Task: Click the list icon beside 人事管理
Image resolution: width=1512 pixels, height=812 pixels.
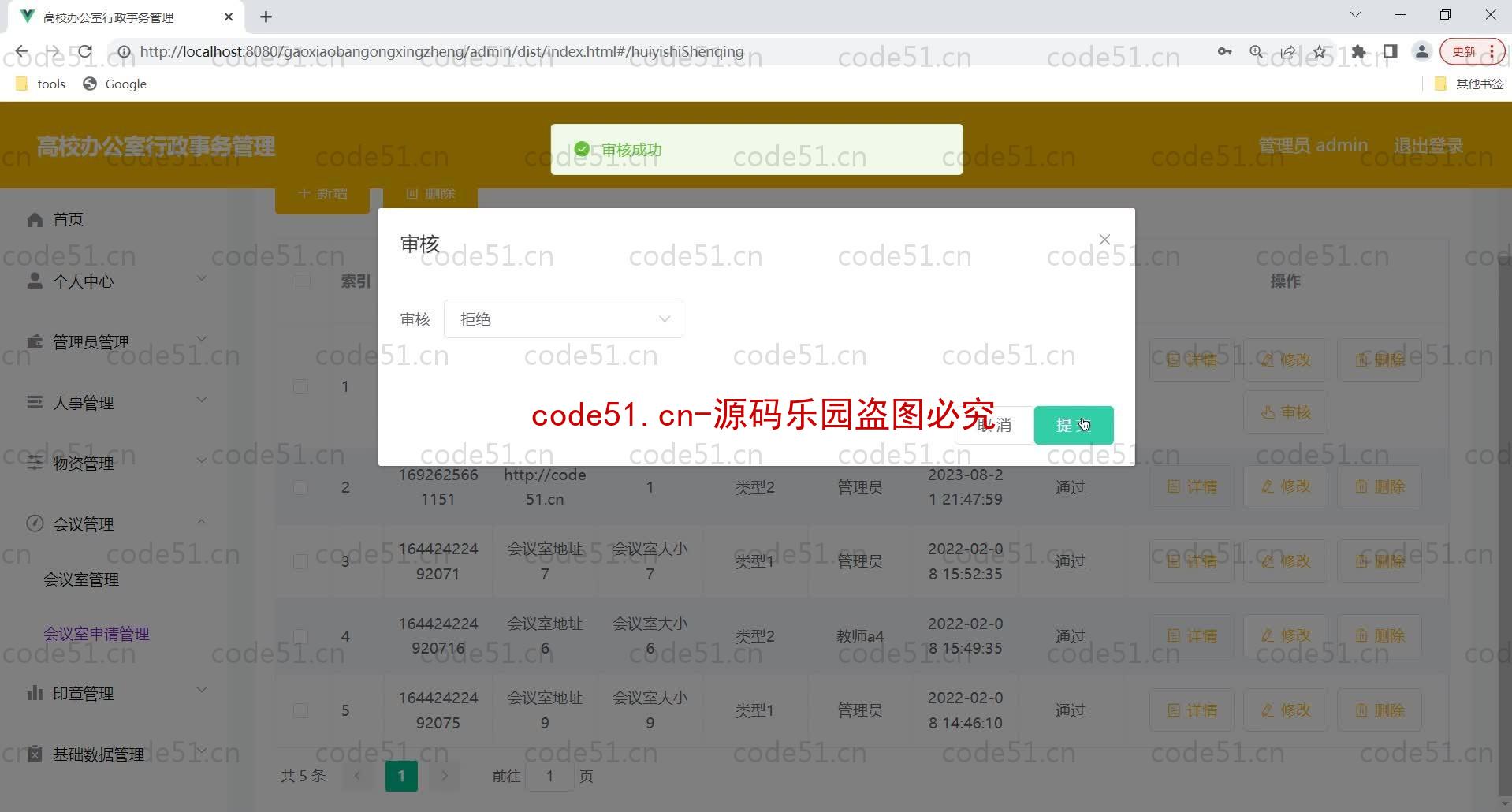Action: (x=35, y=402)
